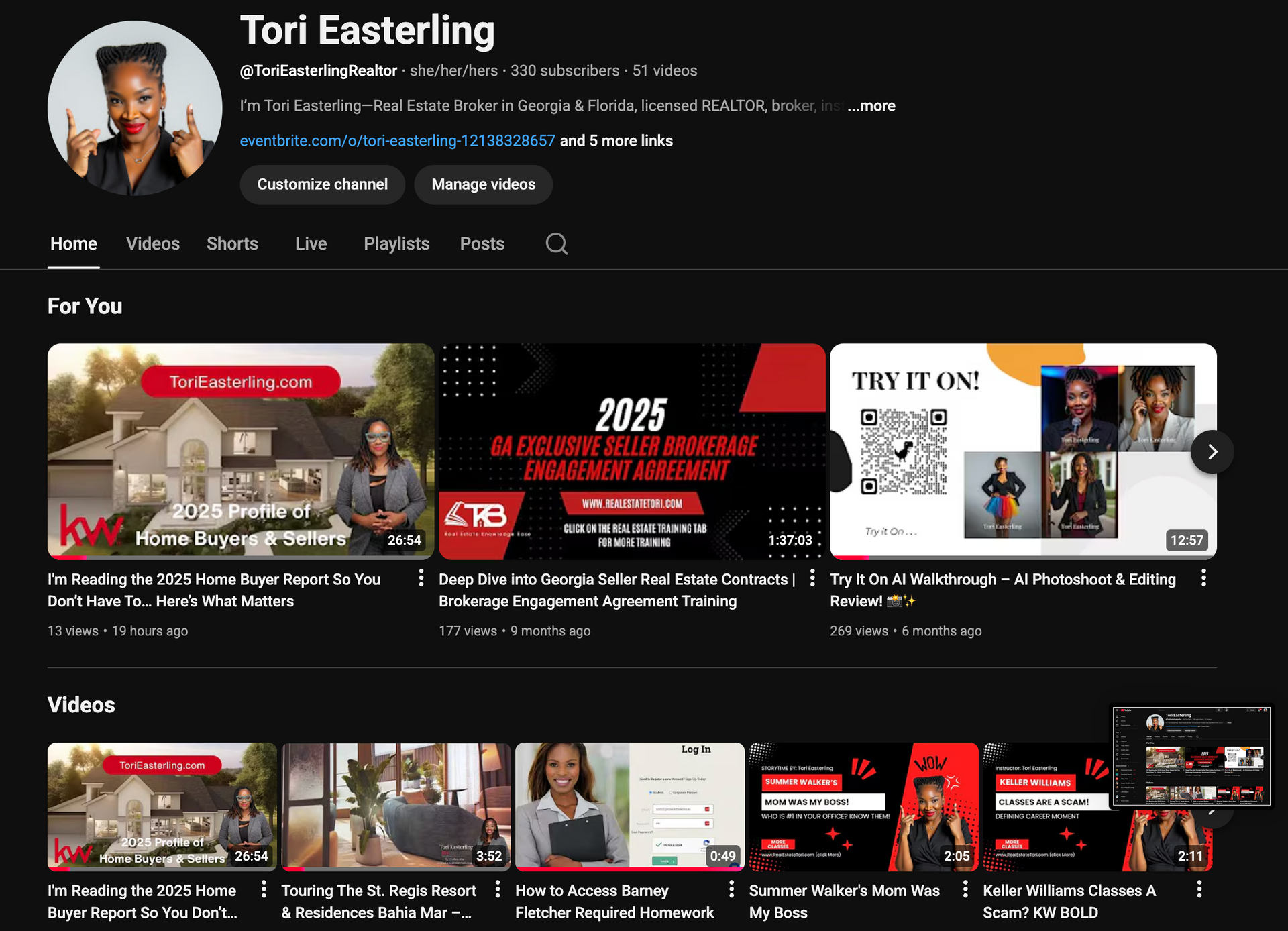Screen dimensions: 1288x931
Task: Click the channel search magnifier icon
Action: click(x=556, y=243)
